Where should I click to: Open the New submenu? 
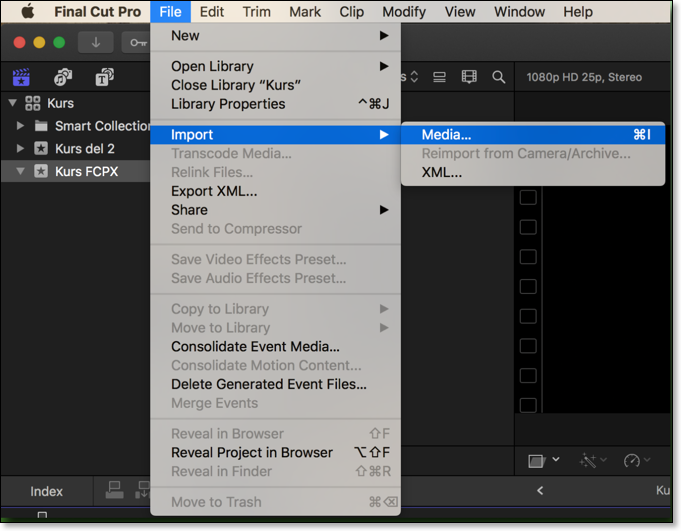275,36
